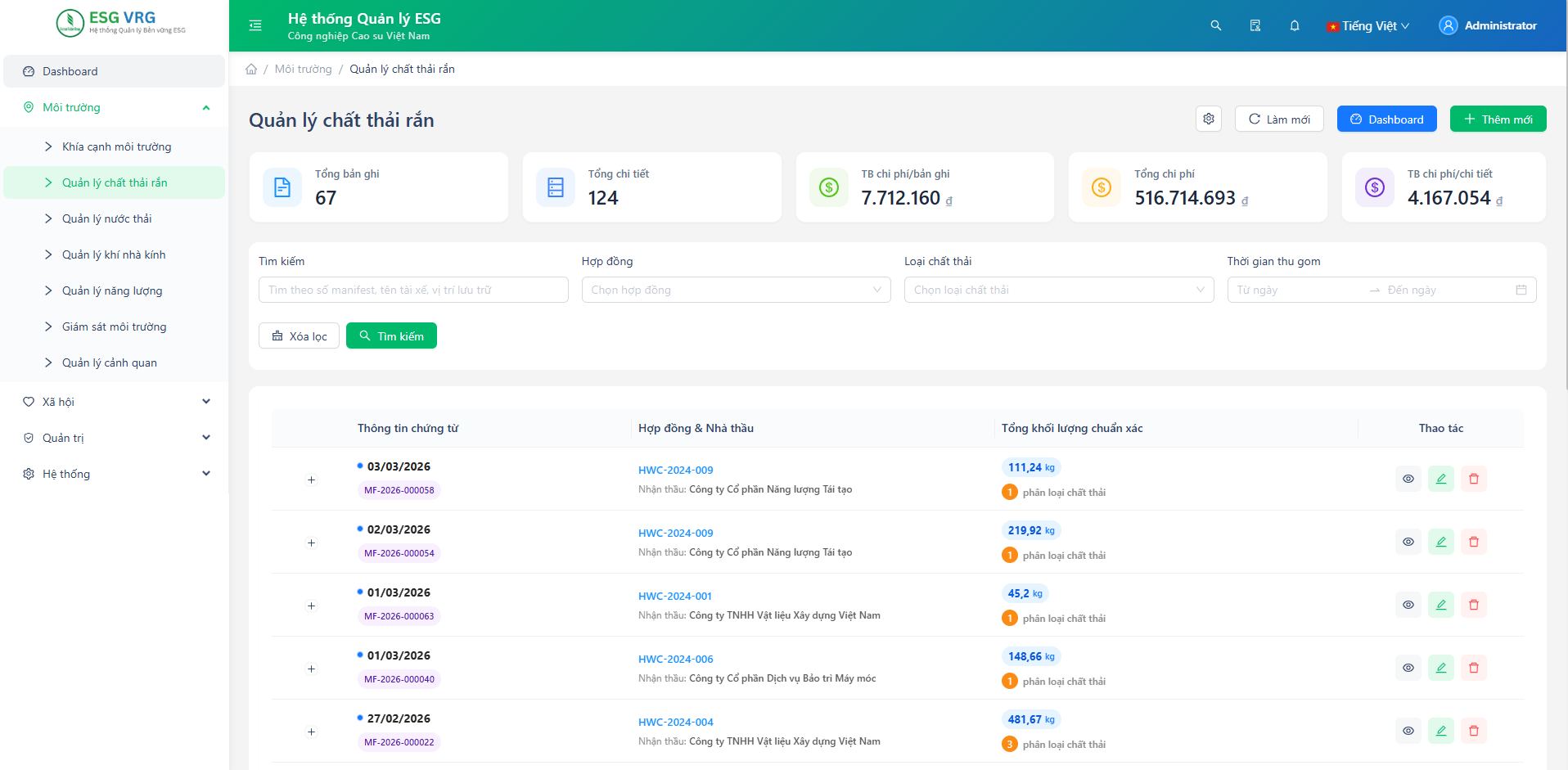Image resolution: width=1568 pixels, height=770 pixels.
Task: Open the Administrator user avatar
Action: pyautogui.click(x=1449, y=25)
